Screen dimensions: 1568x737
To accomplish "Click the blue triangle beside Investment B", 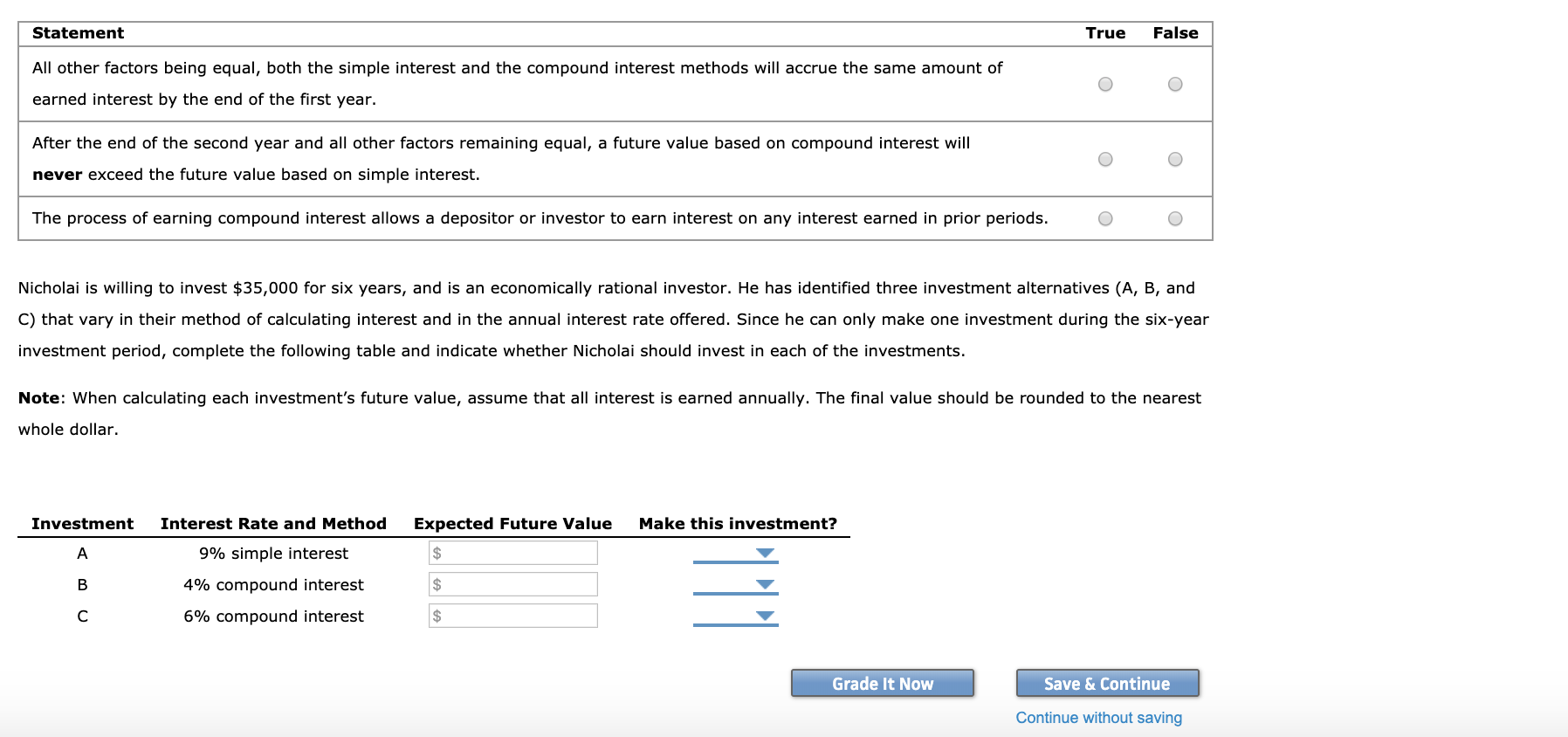I will [x=764, y=585].
